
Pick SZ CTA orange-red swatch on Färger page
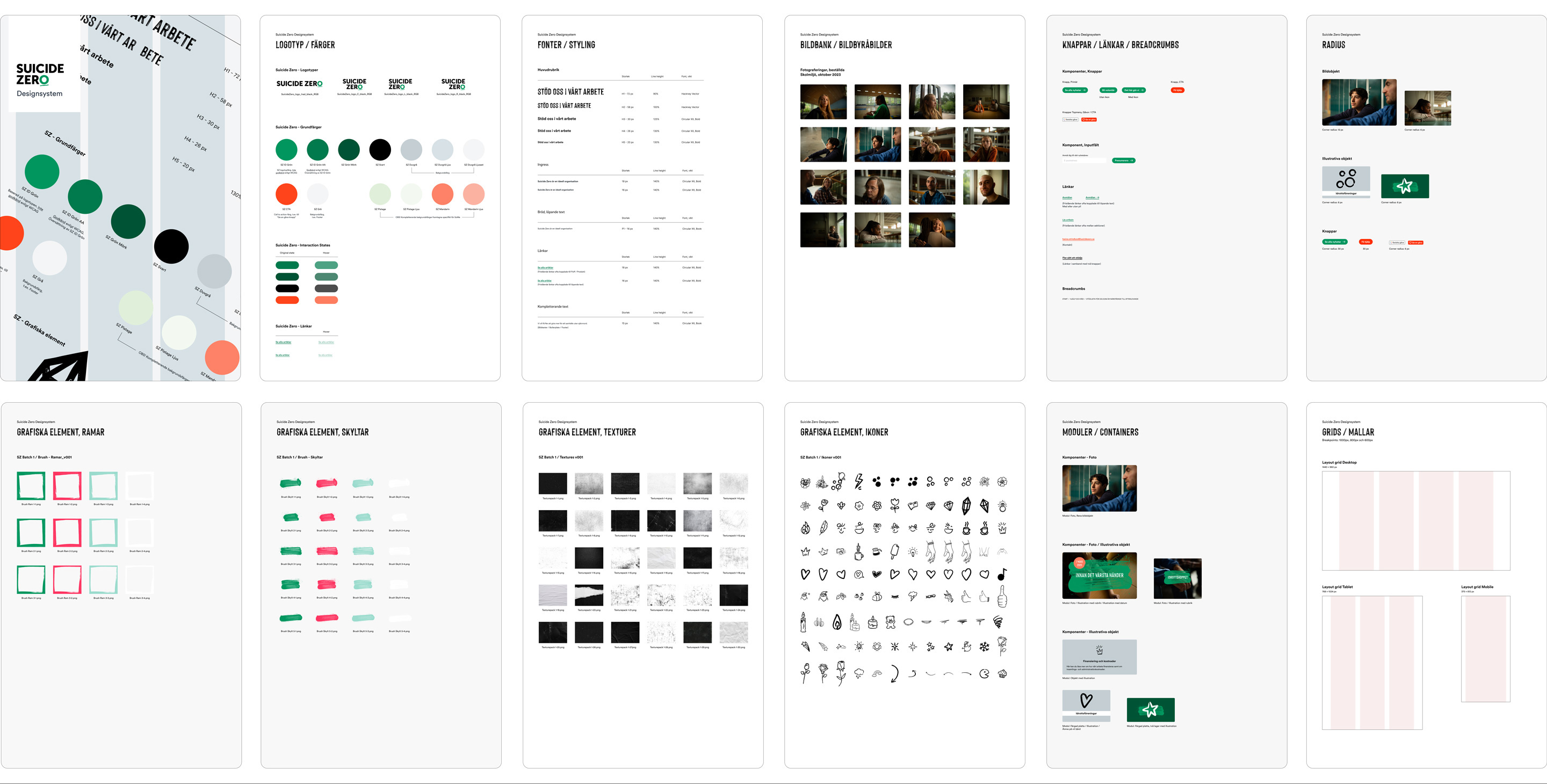coord(286,194)
